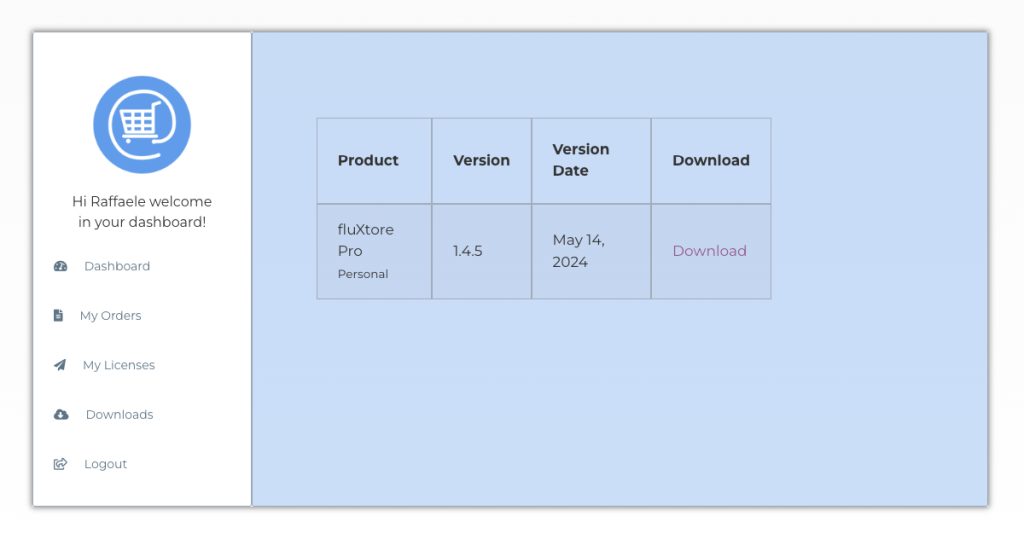Click the My Orders document icon
The width and height of the screenshot is (1024, 545).
(58, 316)
